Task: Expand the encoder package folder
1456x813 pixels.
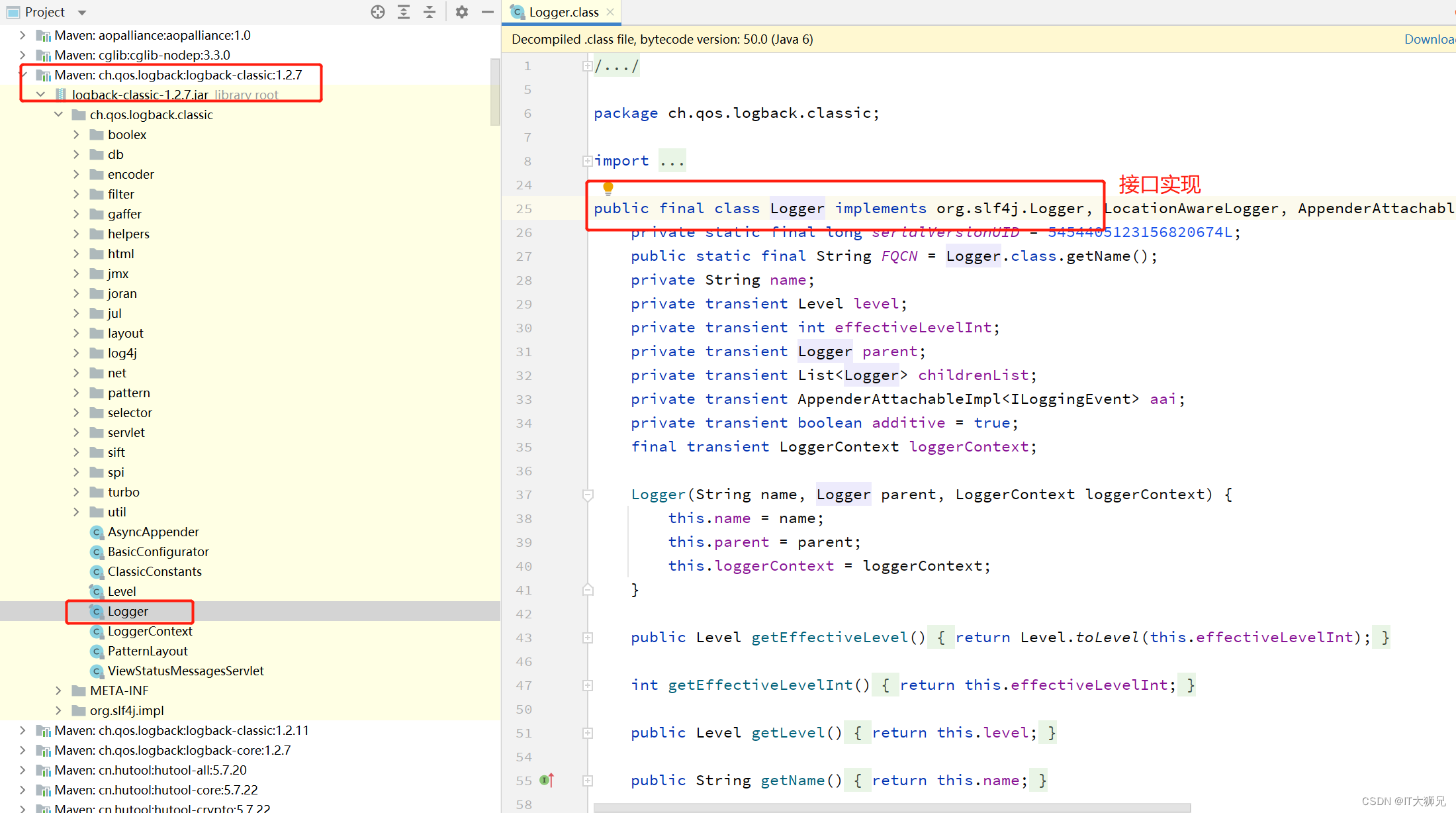Action: [x=76, y=174]
